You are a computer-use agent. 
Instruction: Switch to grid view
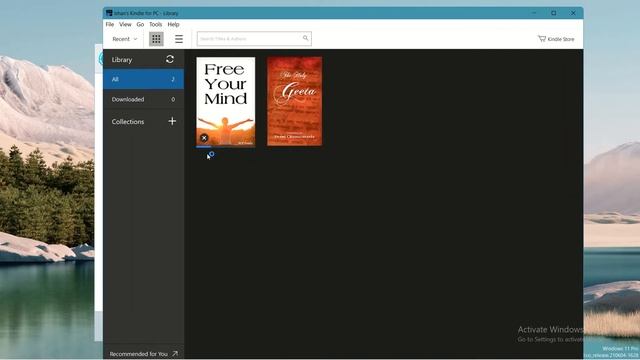(x=156, y=39)
